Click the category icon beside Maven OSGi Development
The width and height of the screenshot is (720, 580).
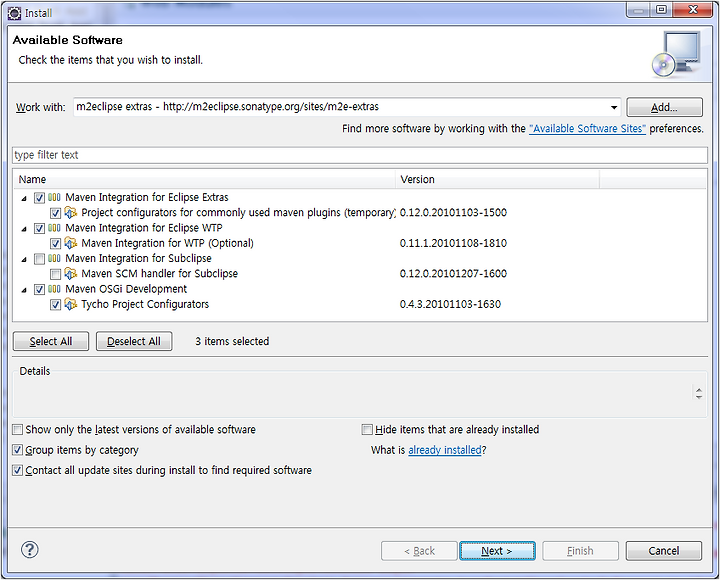coord(54,289)
